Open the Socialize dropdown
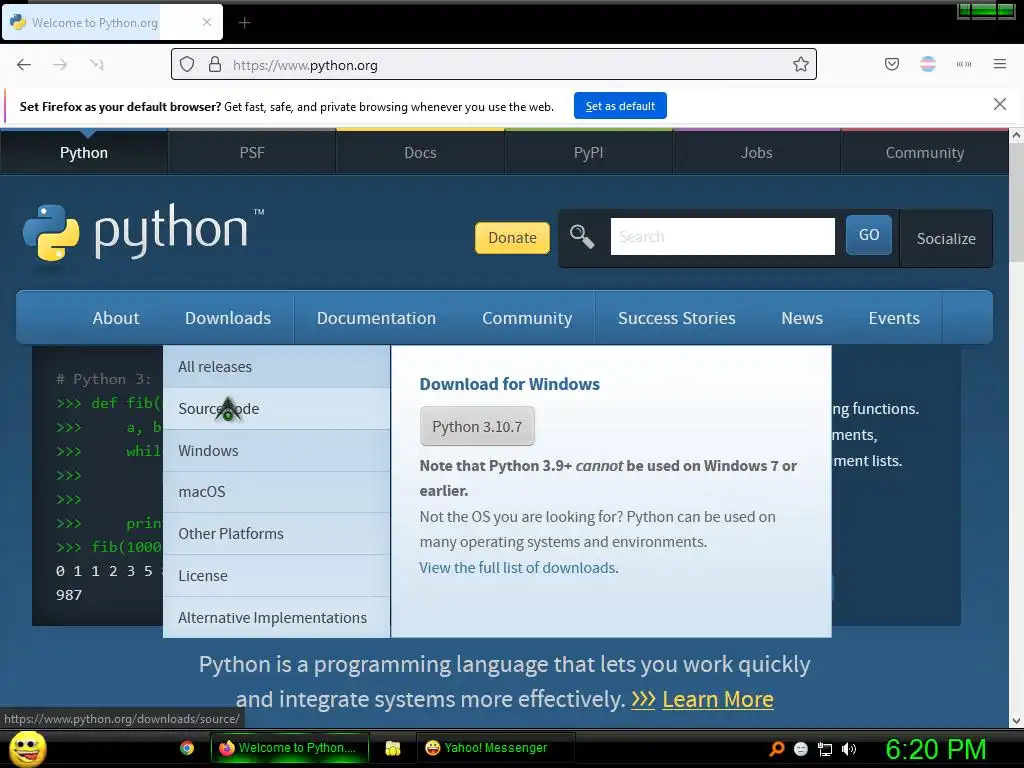1024x768 pixels. [946, 238]
